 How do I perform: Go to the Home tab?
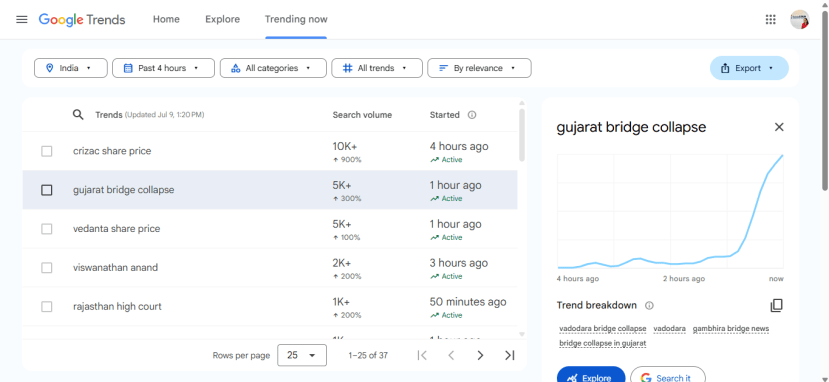tap(166, 20)
